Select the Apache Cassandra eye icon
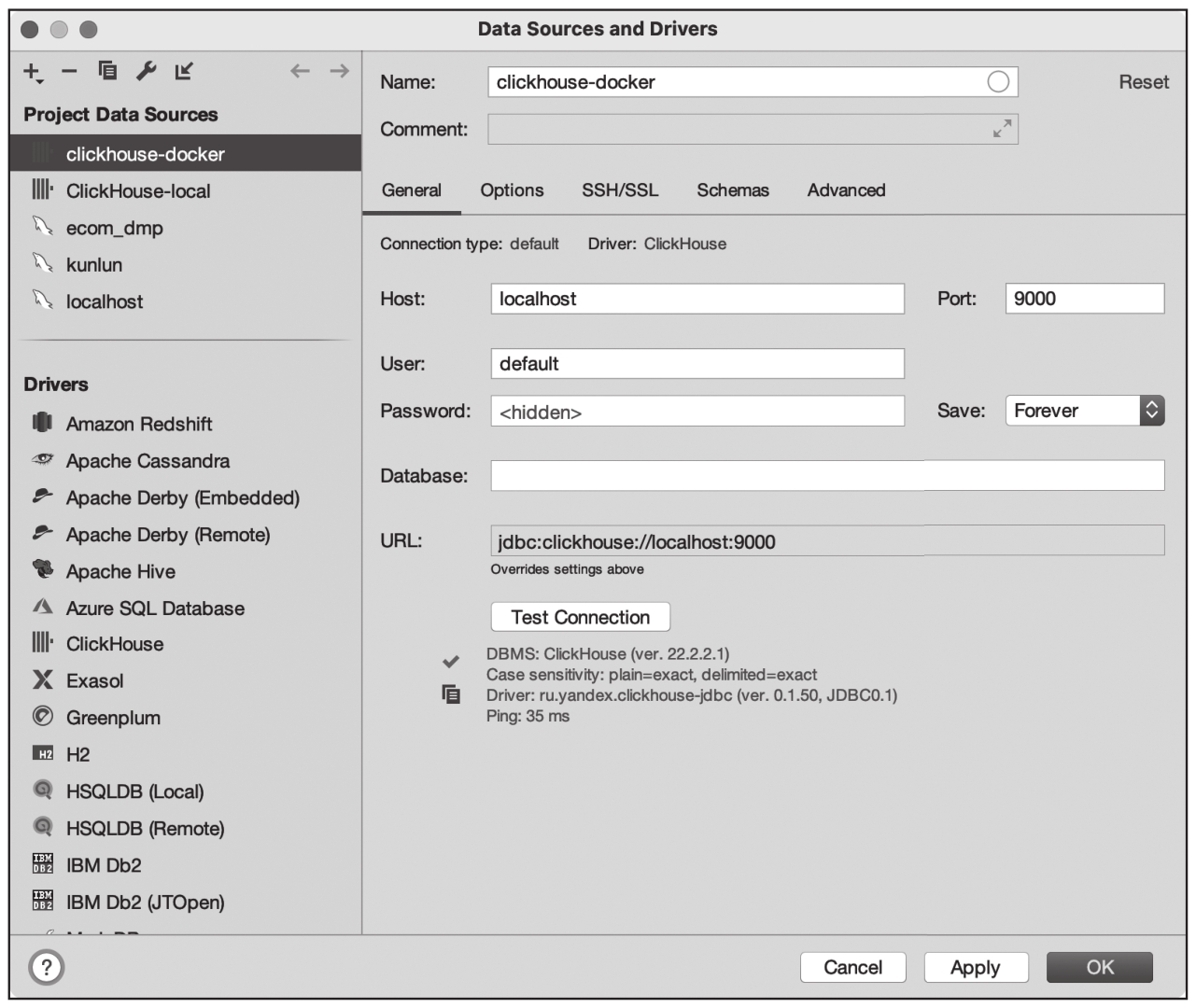 [42, 459]
